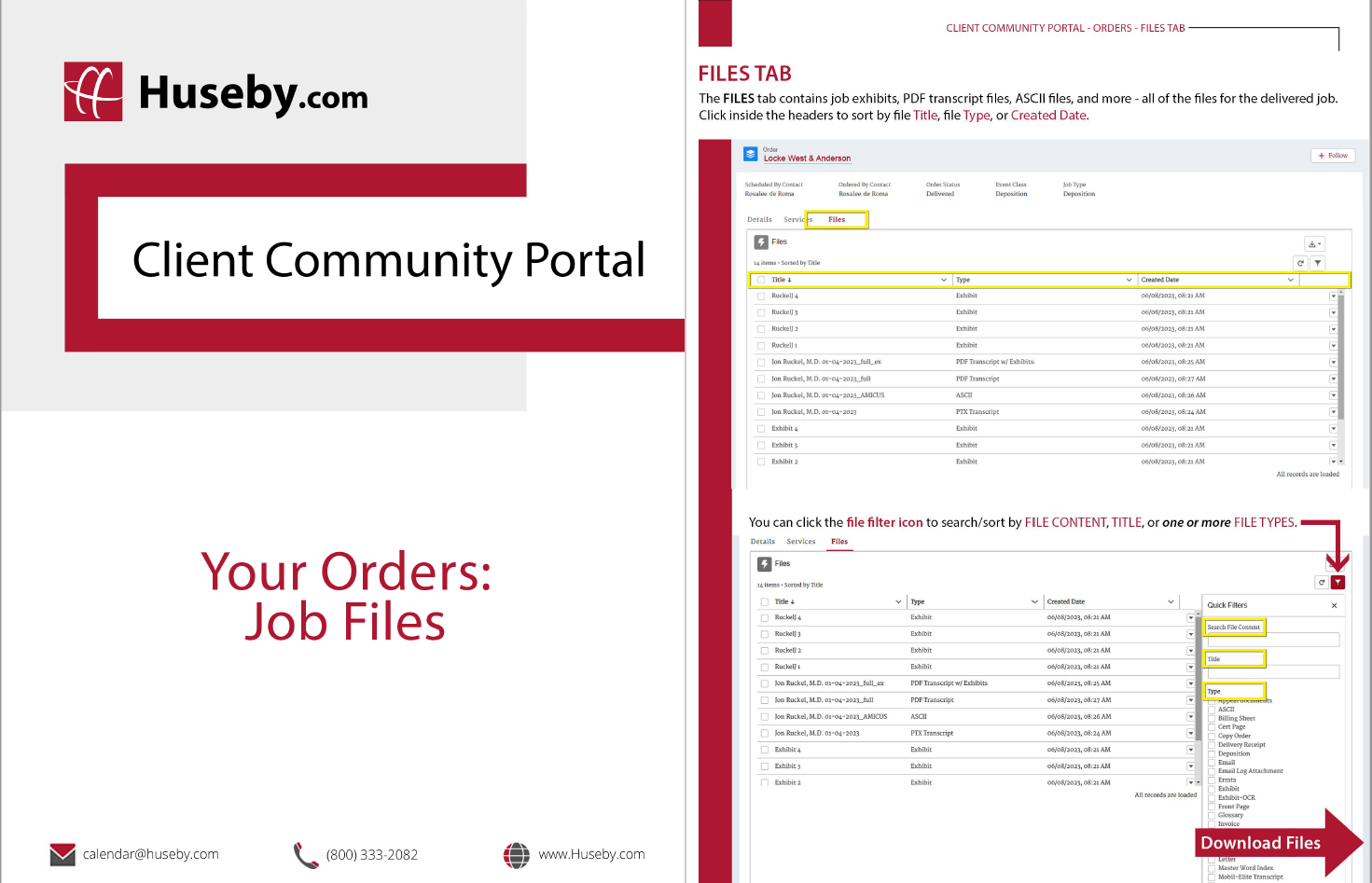Screen dimensions: 1372x883
Task: Click the lightning Files icon beside Quick Filters list
Action: [x=765, y=564]
